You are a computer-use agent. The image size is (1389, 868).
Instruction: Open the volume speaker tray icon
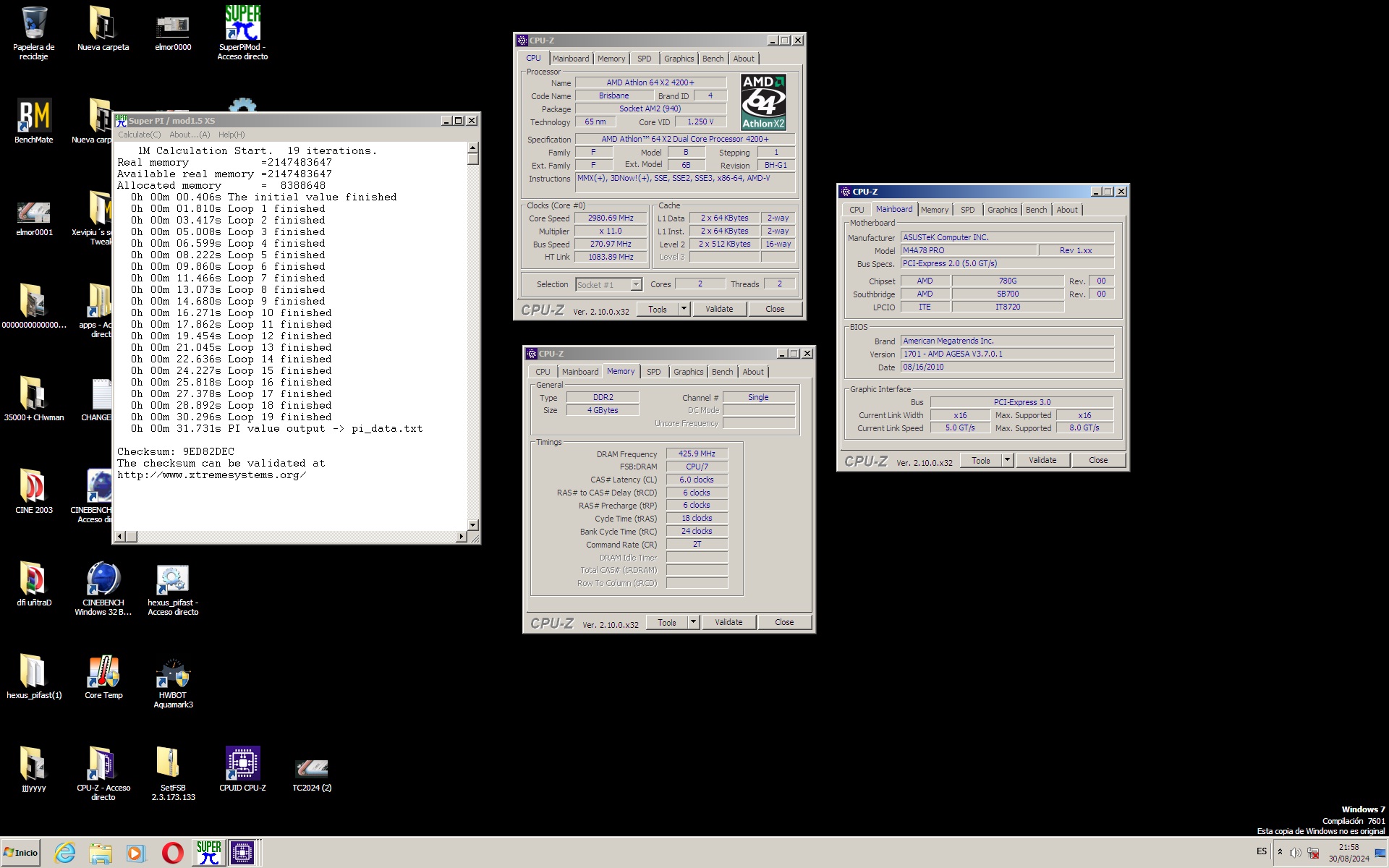[1295, 853]
